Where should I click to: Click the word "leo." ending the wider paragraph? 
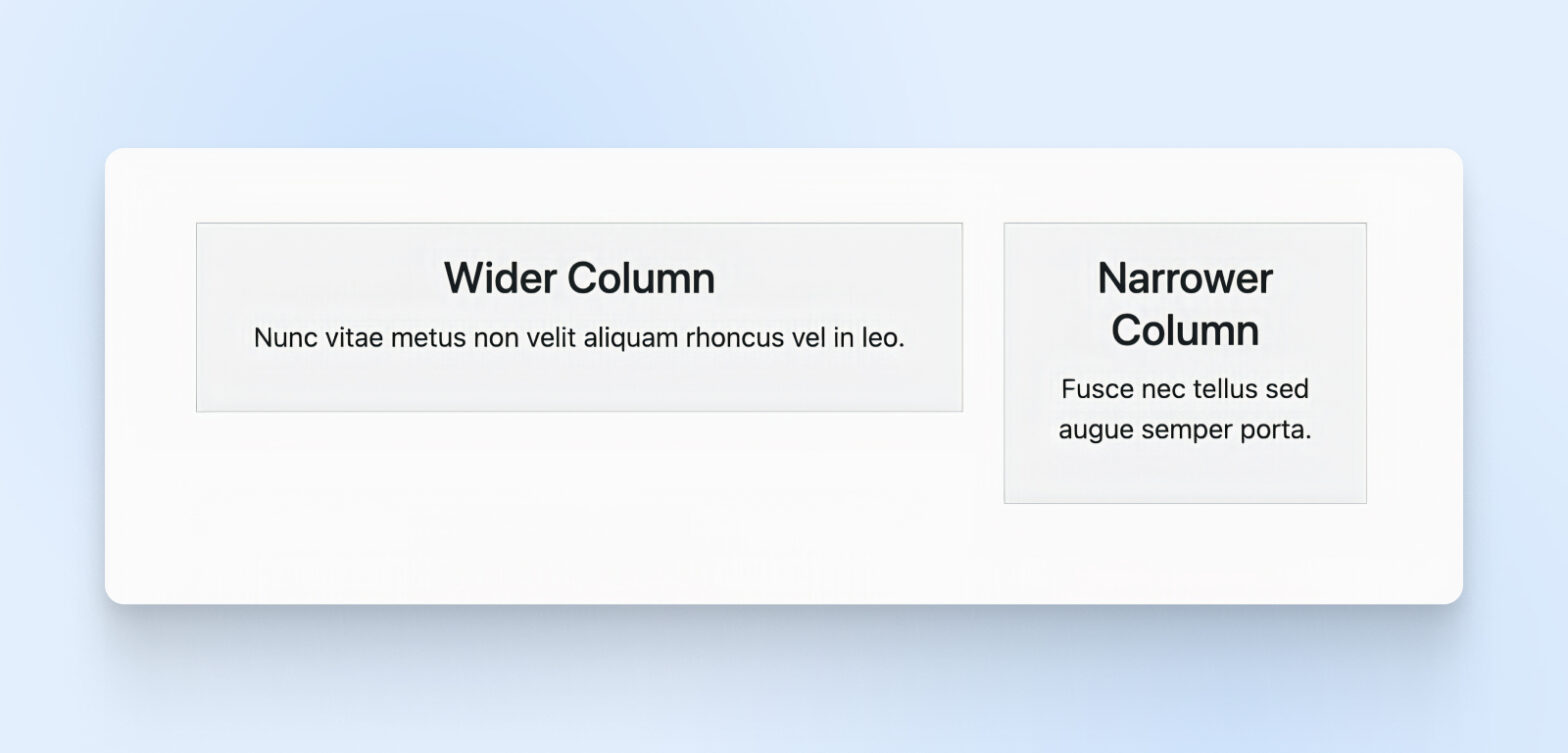(883, 338)
